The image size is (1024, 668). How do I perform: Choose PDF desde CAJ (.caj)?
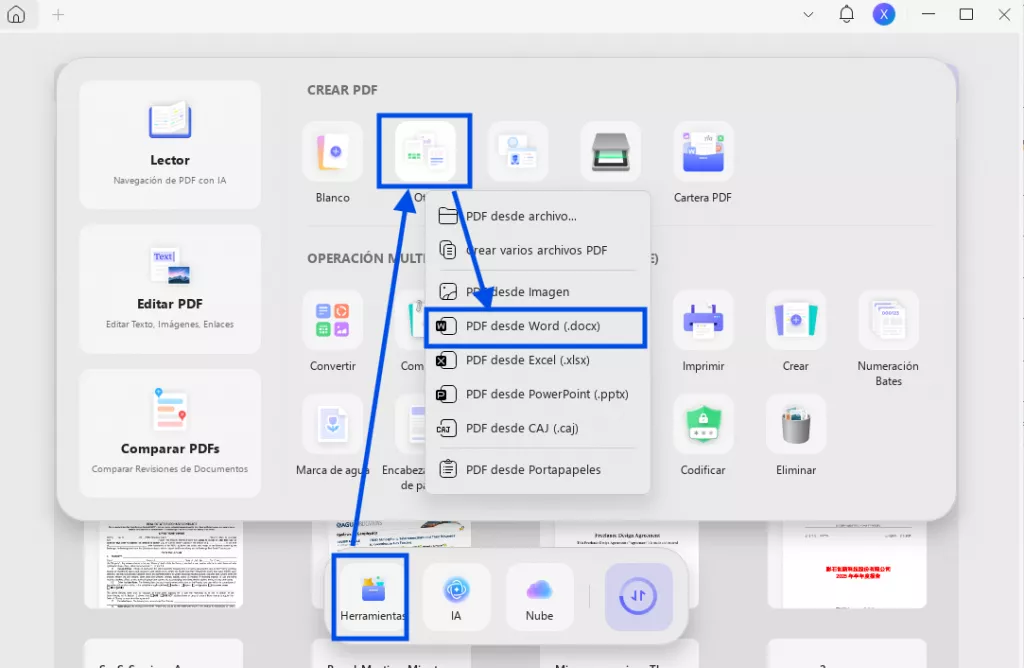[537, 428]
